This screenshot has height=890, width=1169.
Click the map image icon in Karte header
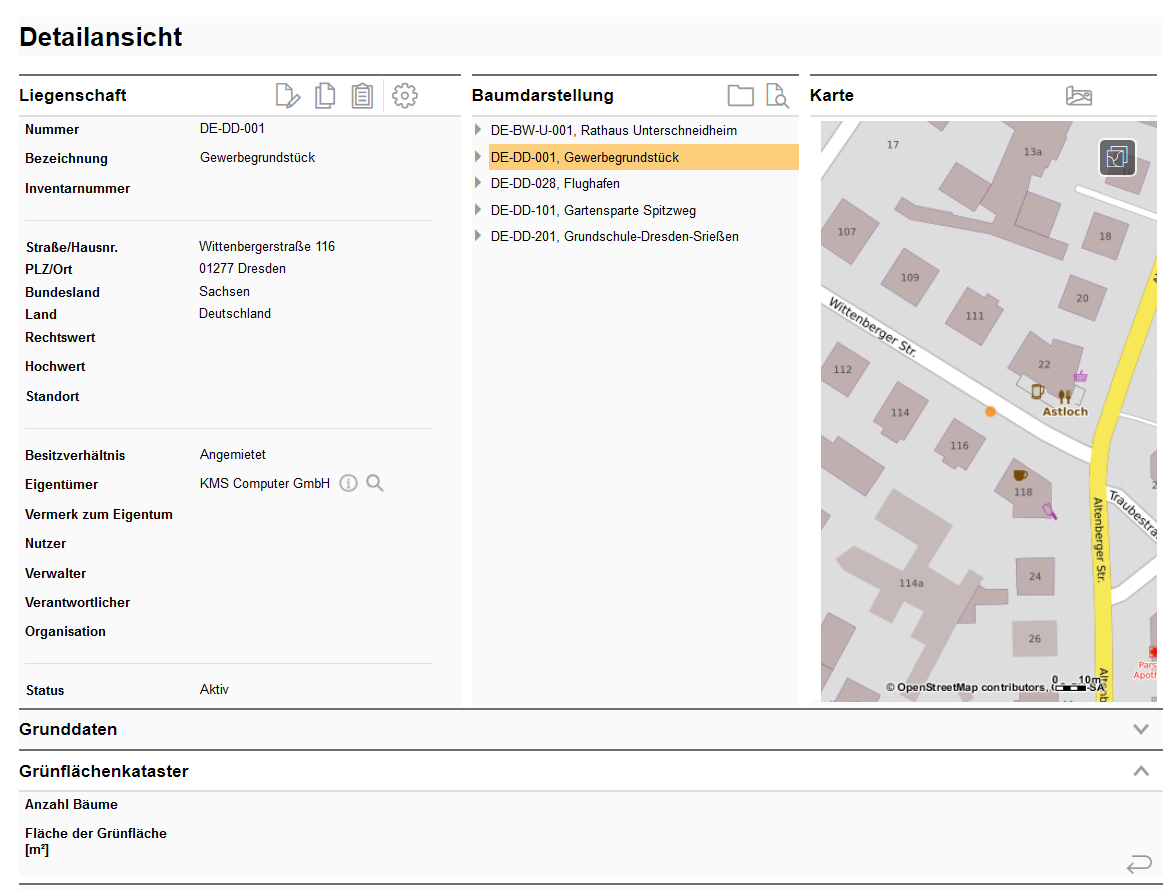(1079, 96)
